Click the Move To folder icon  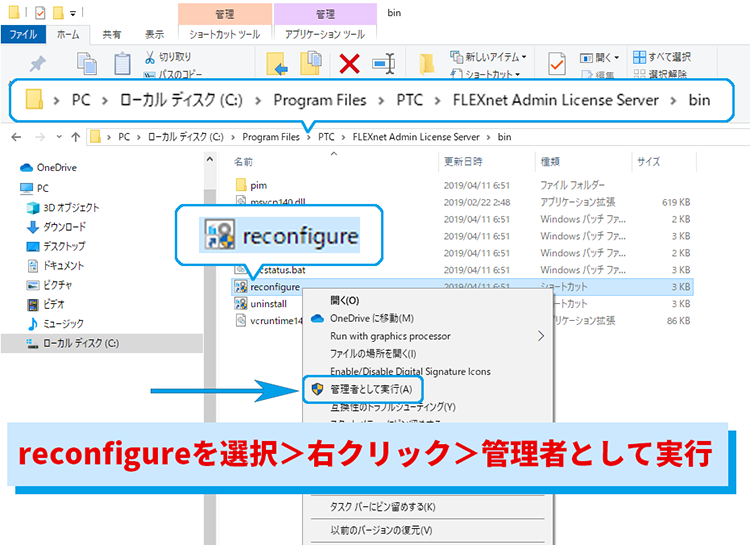[x=276, y=64]
